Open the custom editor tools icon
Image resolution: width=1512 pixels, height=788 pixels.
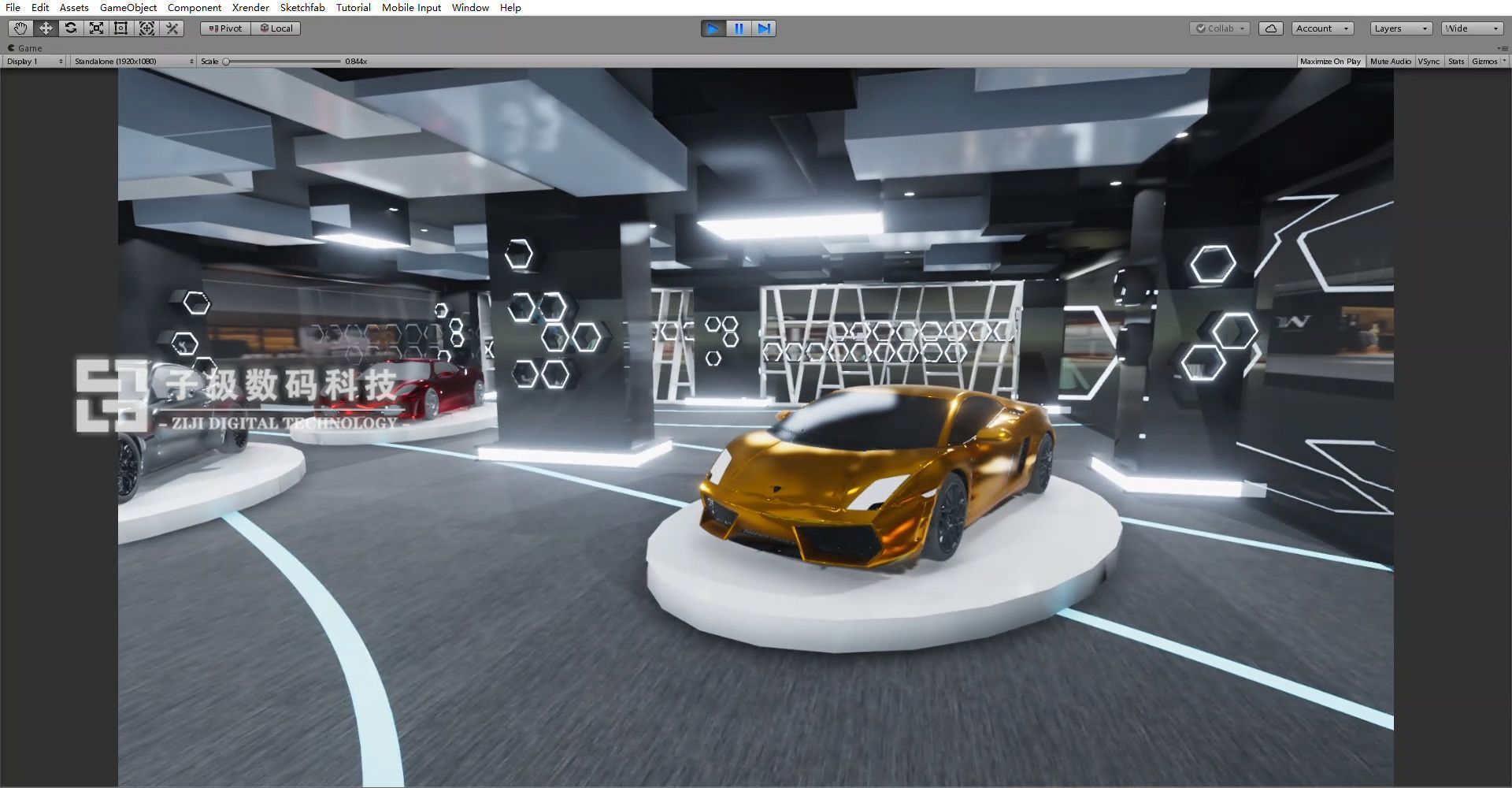point(172,28)
